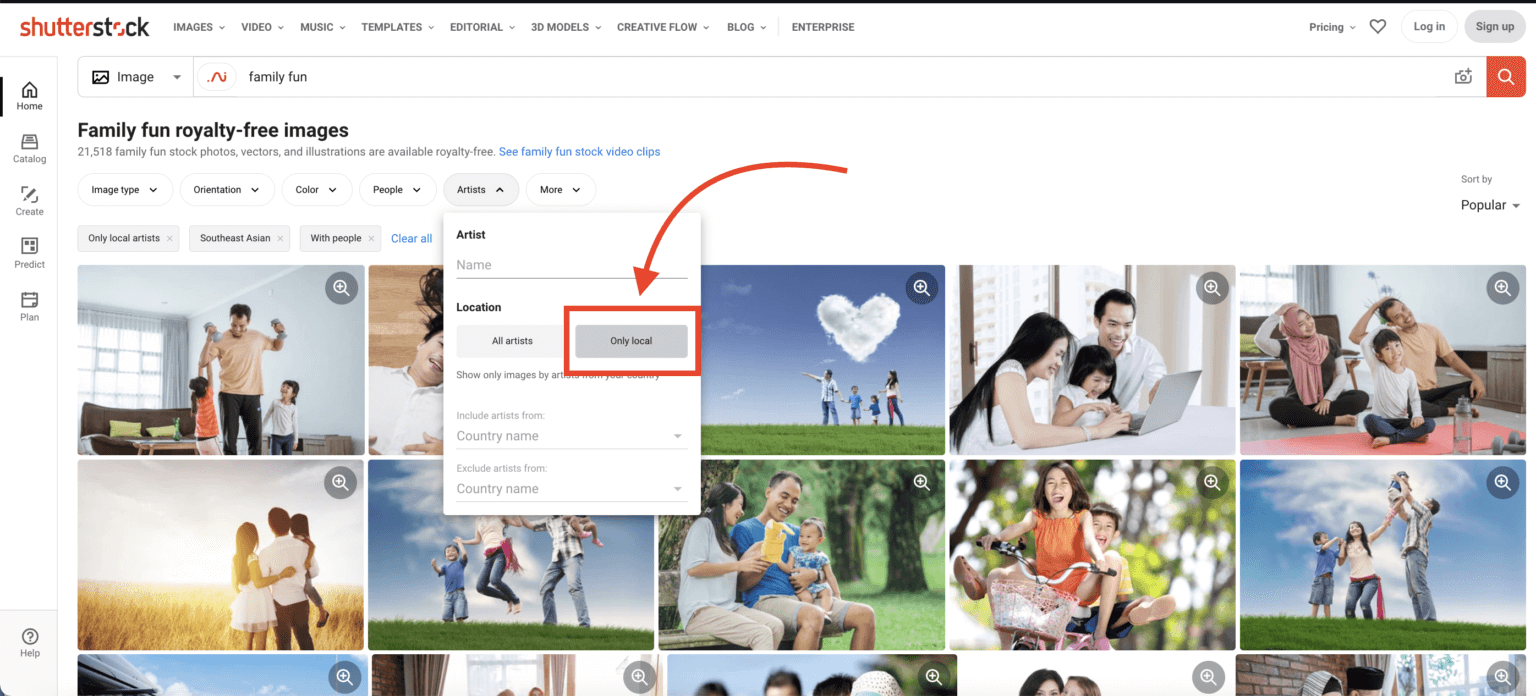Switch location to All artists
The image size is (1536, 696).
coord(512,341)
